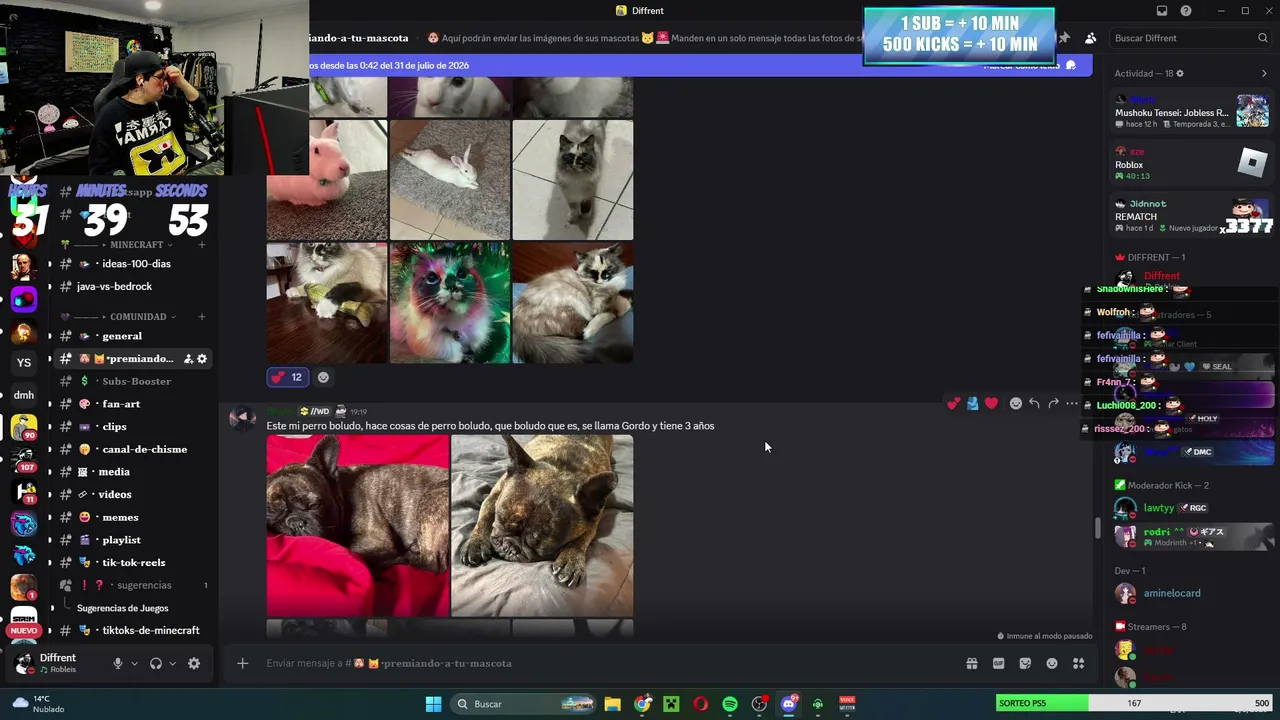Expand the Actividad panel arrow

(x=1264, y=73)
